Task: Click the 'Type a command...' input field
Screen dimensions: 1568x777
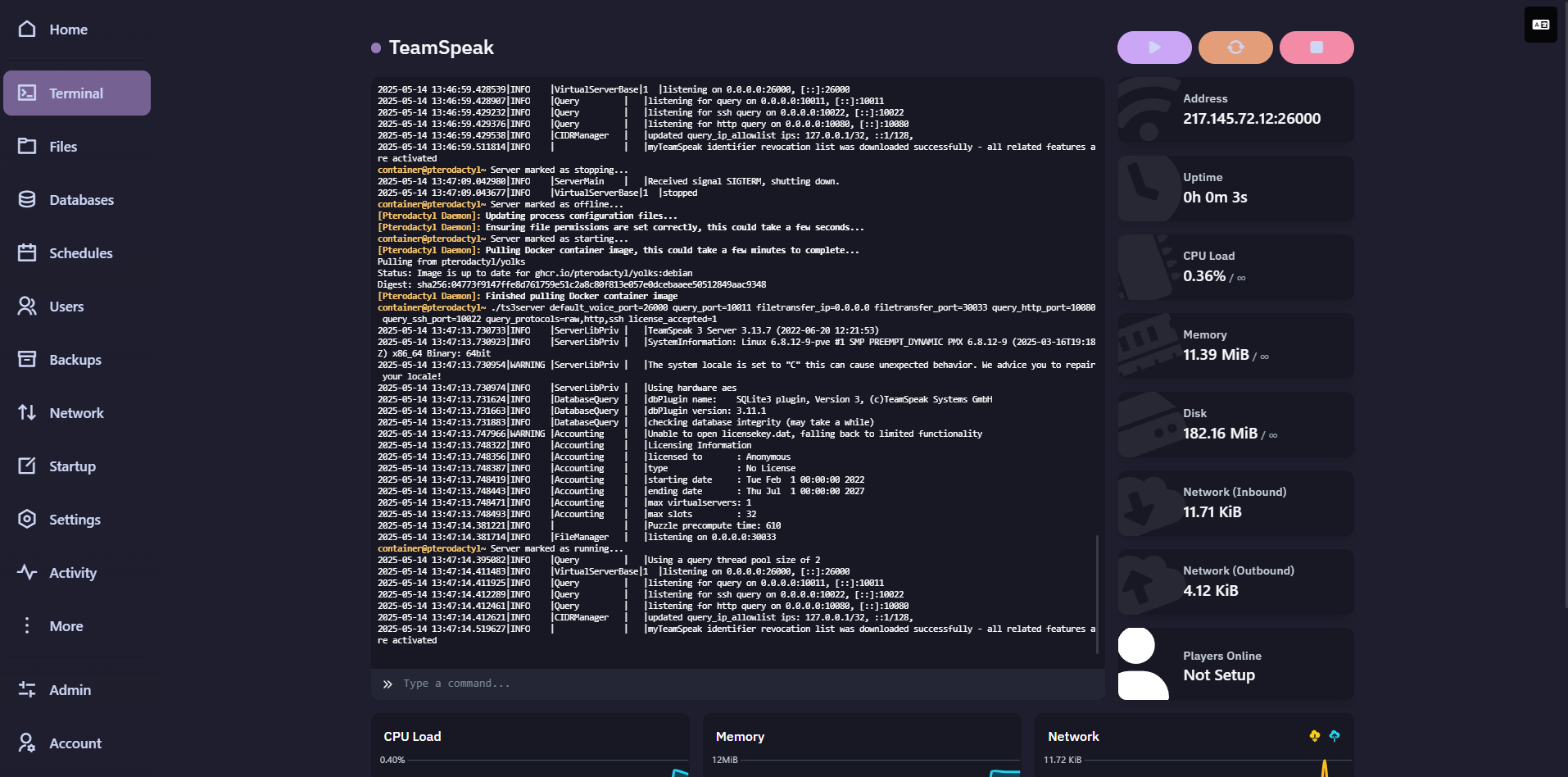Action: click(x=737, y=684)
